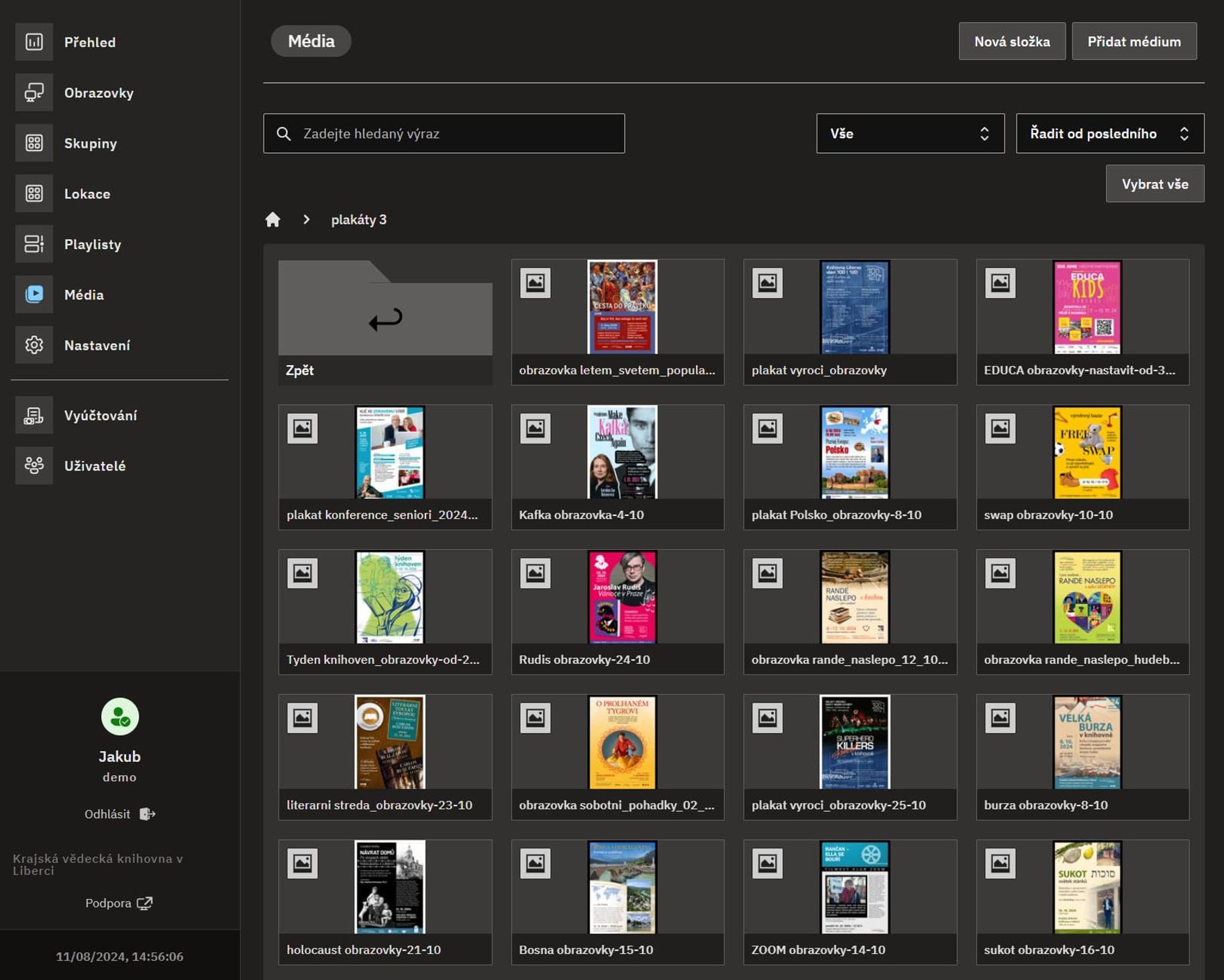The height and width of the screenshot is (980, 1224).
Task: Open the Vše filter dropdown
Action: point(910,133)
